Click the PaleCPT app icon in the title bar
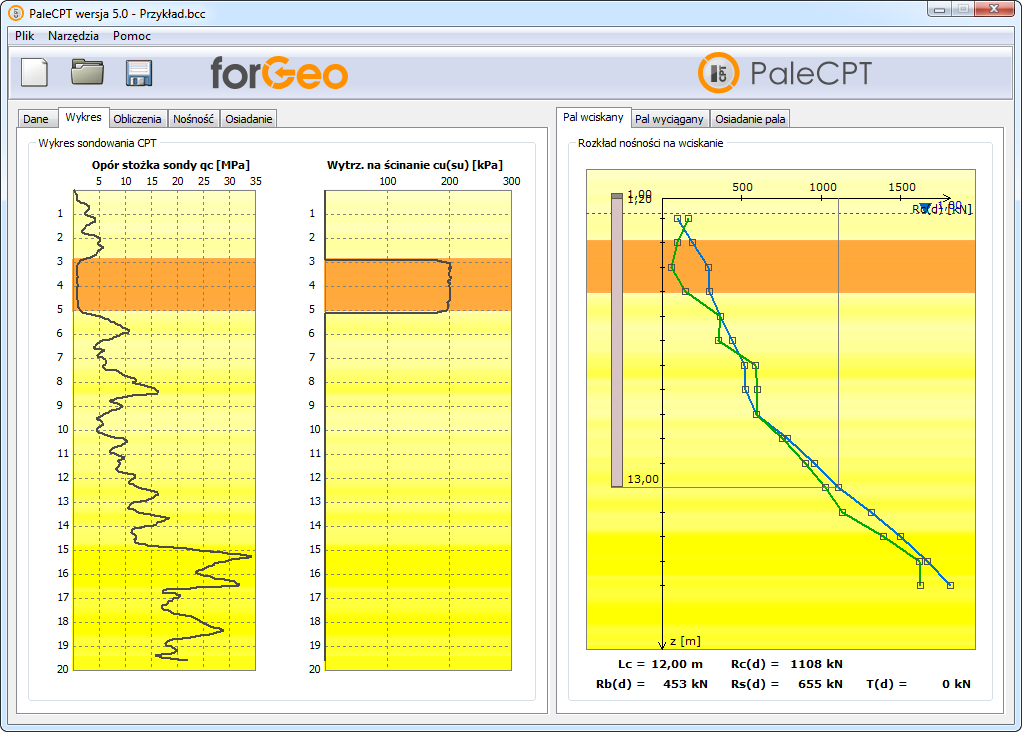1022x732 pixels. pyautogui.click(x=15, y=12)
